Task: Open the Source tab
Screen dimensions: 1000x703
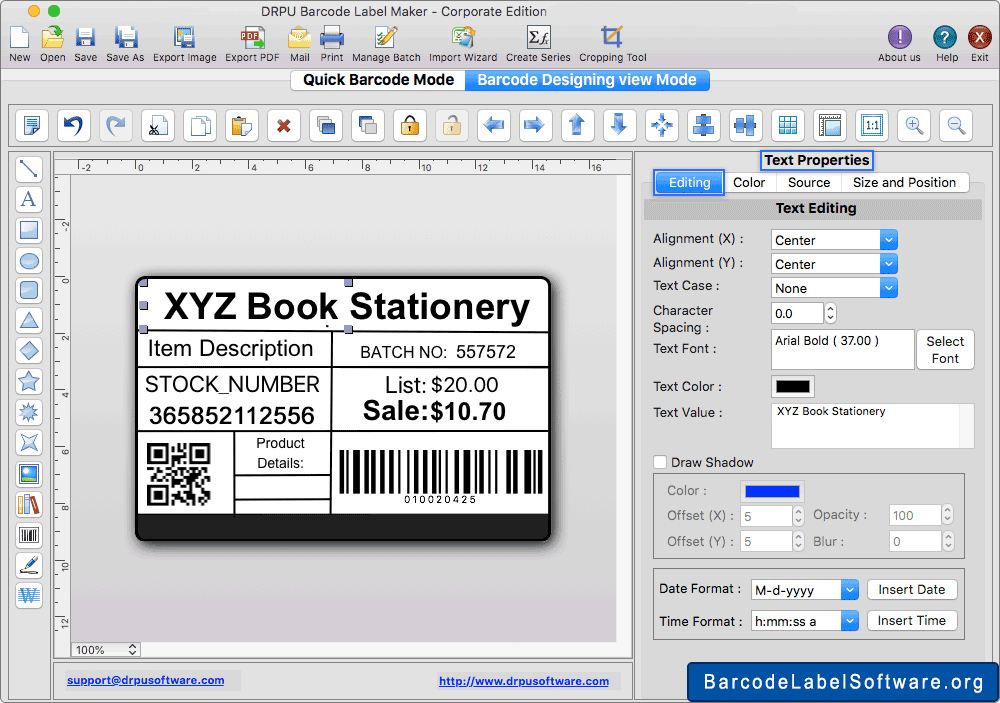Action: pos(809,182)
